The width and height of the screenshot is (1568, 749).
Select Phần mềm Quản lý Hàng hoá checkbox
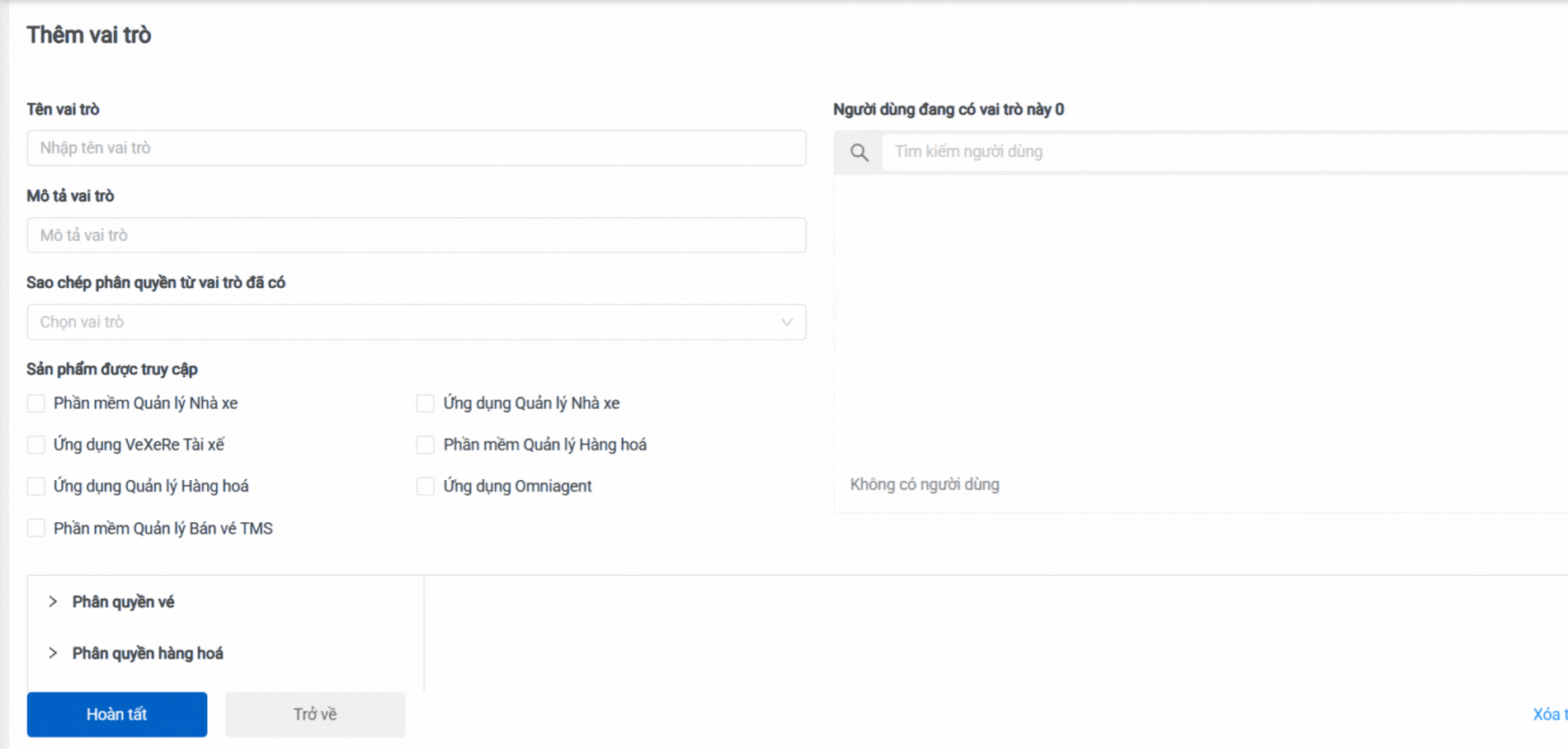click(426, 445)
